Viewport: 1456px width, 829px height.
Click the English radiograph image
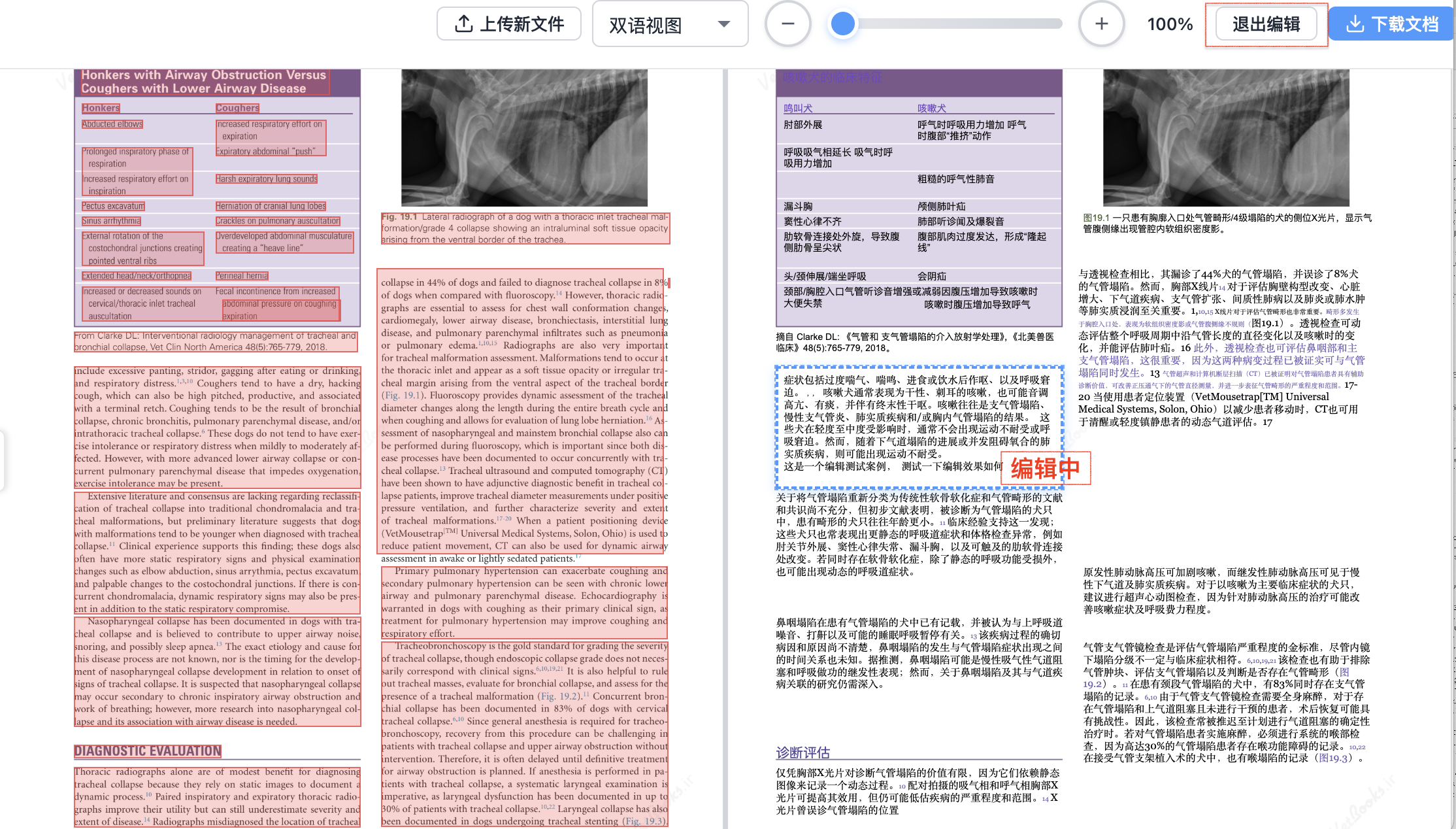click(x=524, y=138)
